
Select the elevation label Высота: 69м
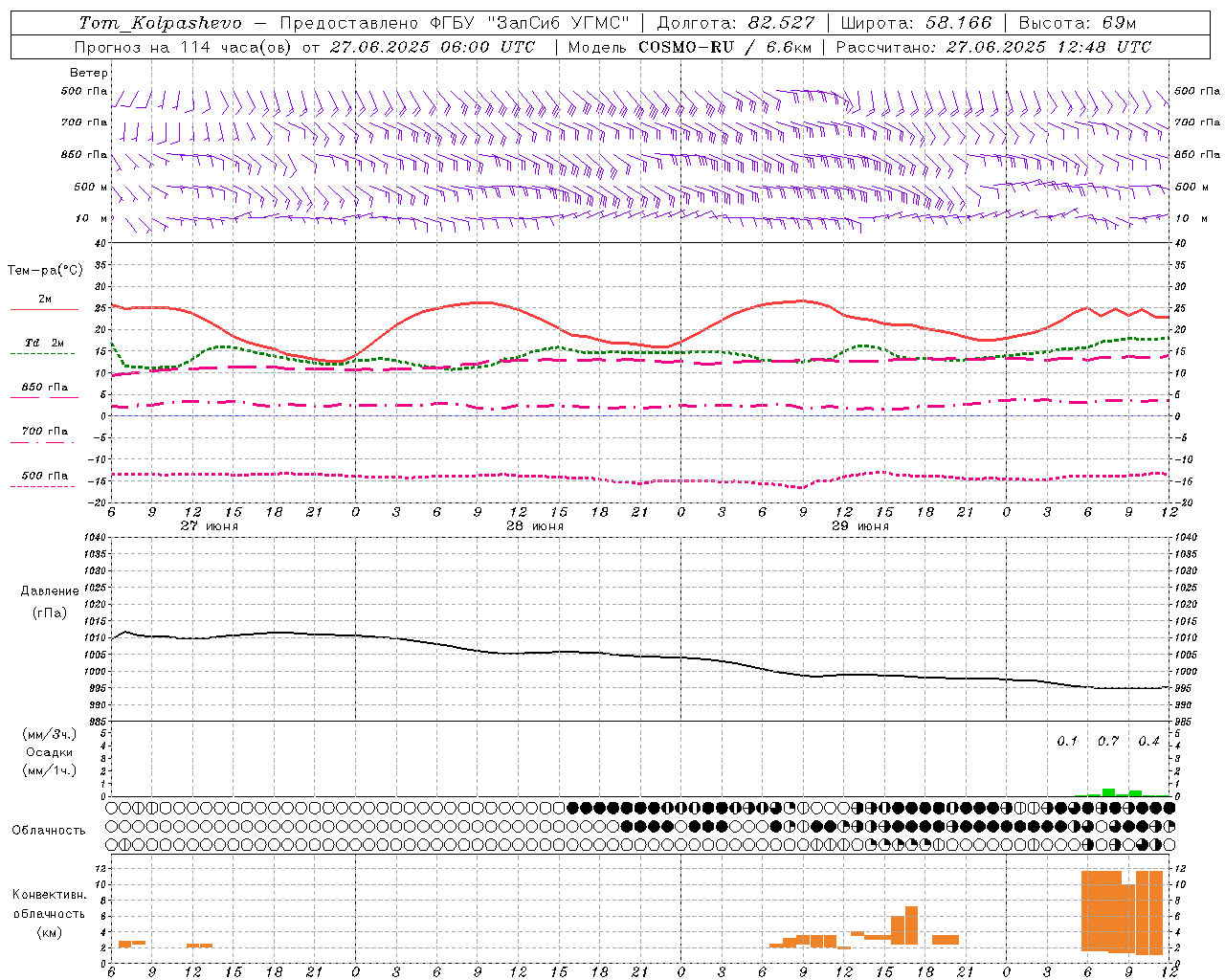pyautogui.click(x=1078, y=23)
